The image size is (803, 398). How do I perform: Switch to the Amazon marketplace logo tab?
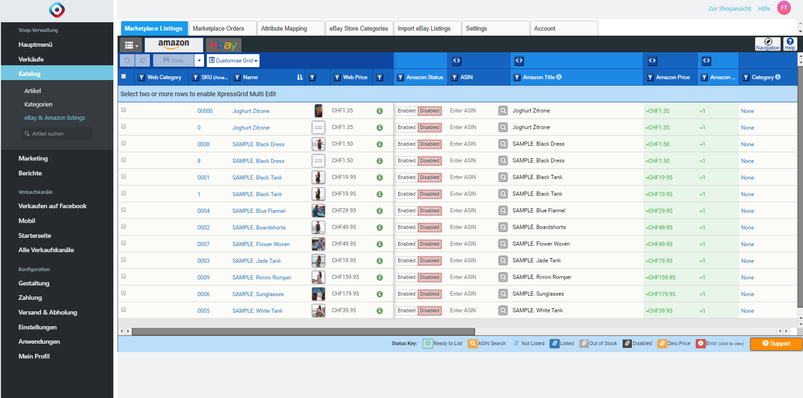(174, 45)
